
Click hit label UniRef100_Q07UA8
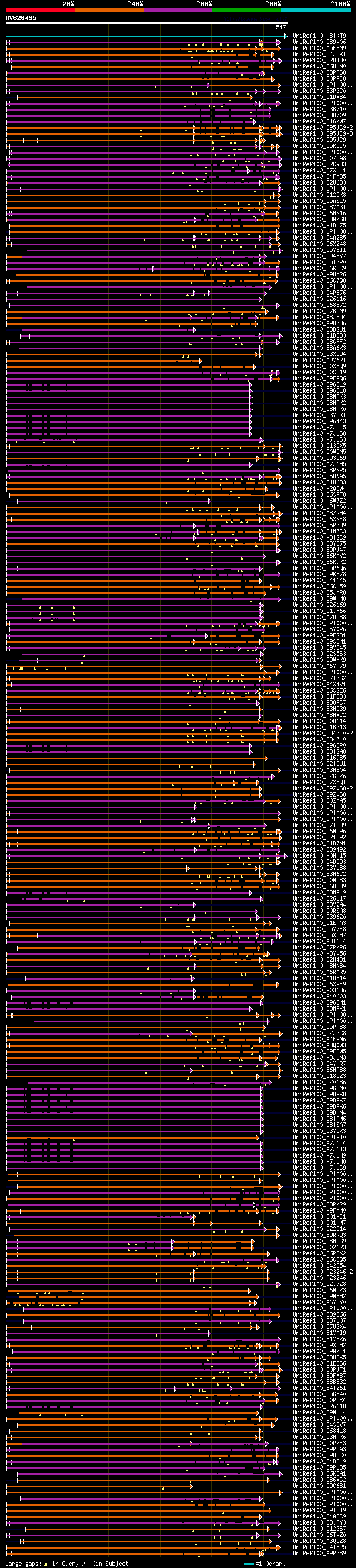[319, 159]
